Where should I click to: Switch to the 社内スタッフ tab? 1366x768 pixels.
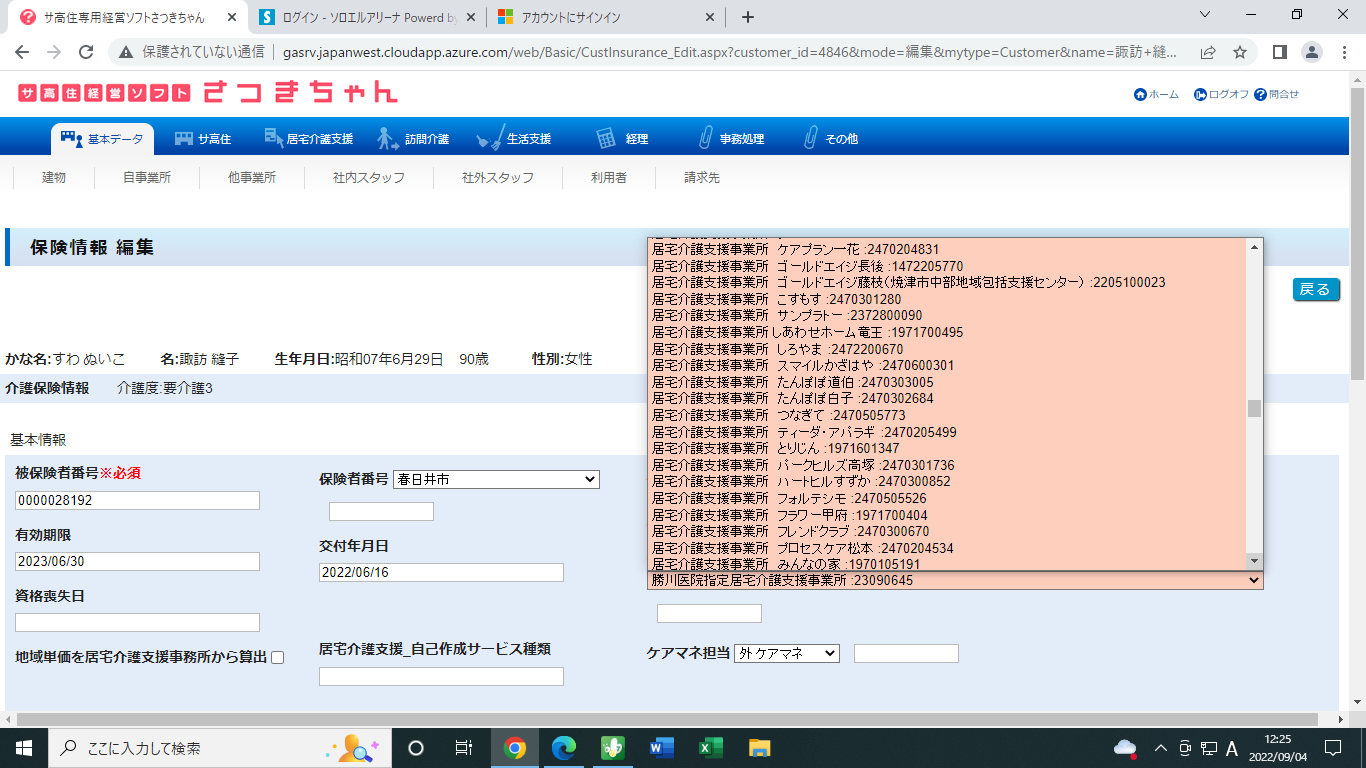(x=369, y=177)
